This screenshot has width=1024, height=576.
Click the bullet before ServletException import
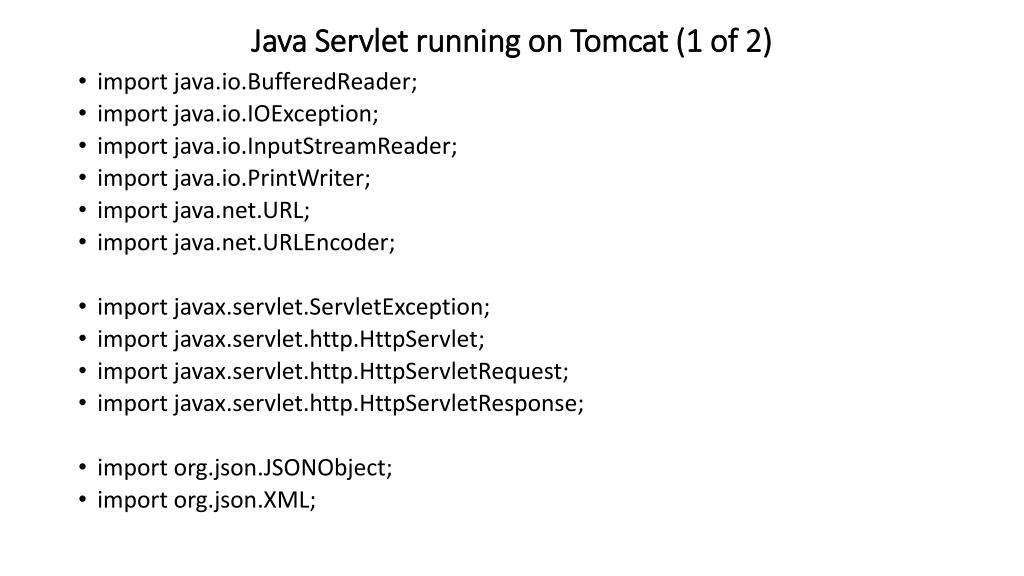pyautogui.click(x=82, y=306)
